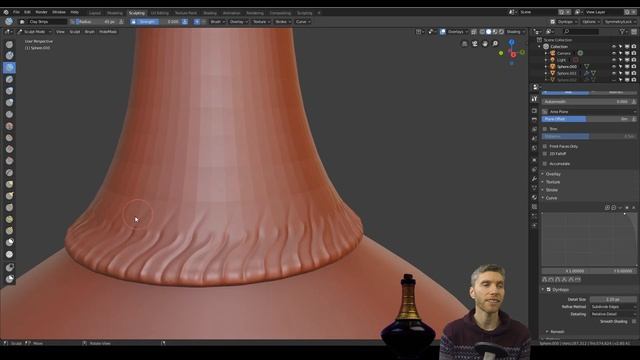This screenshot has width=640, height=360.
Task: Click the outliner search field
Action: click(x=582, y=31)
